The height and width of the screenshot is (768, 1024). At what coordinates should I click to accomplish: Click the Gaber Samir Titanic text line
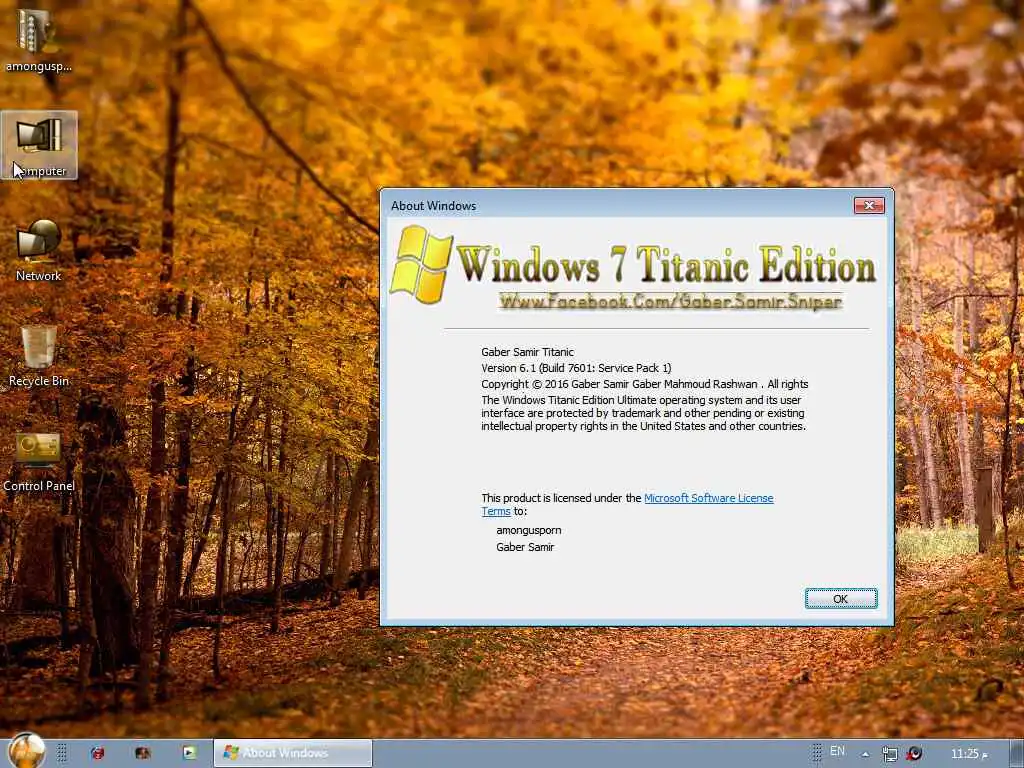[x=528, y=352]
